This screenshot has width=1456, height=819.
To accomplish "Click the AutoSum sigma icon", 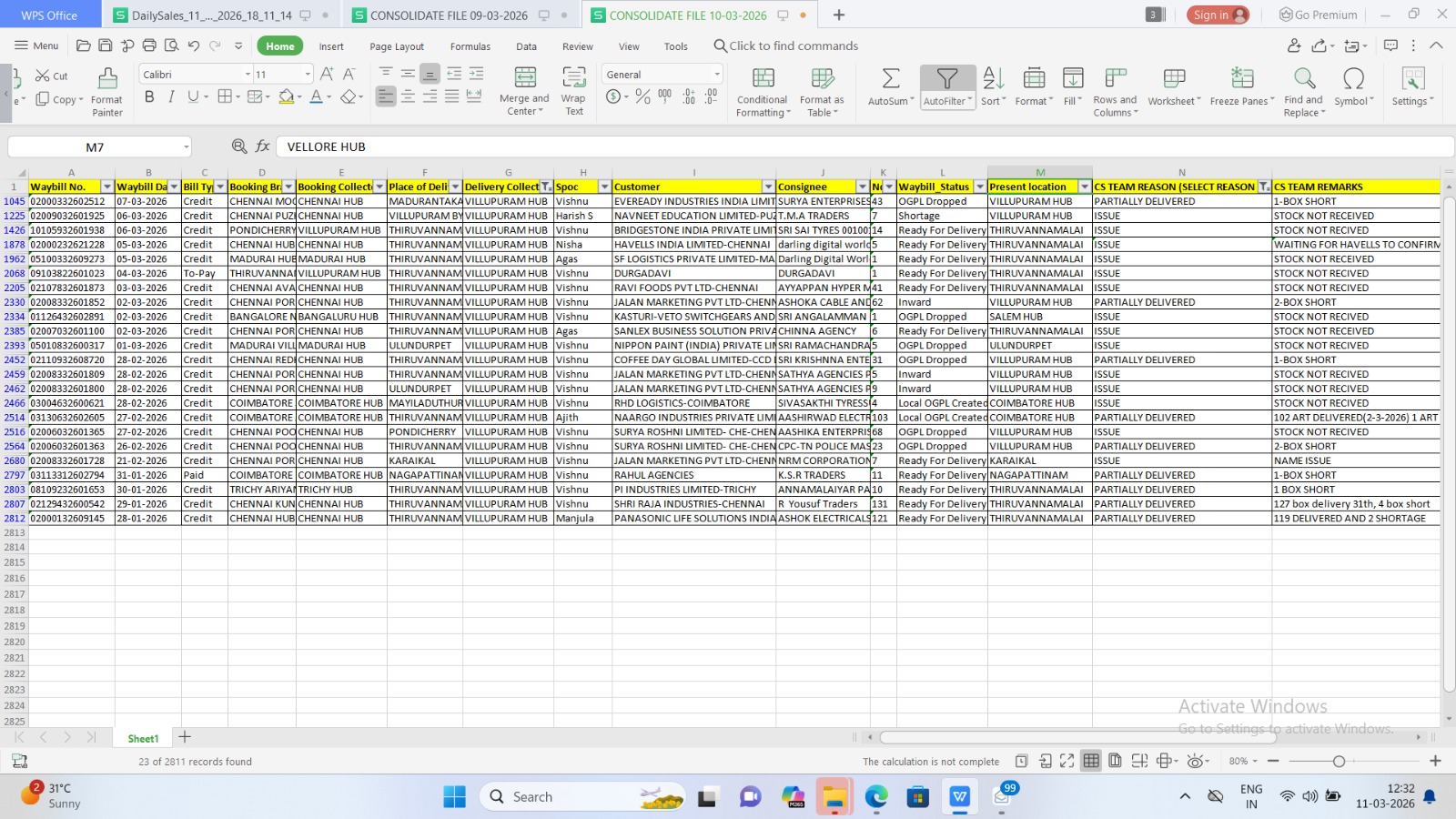I will click(x=890, y=79).
